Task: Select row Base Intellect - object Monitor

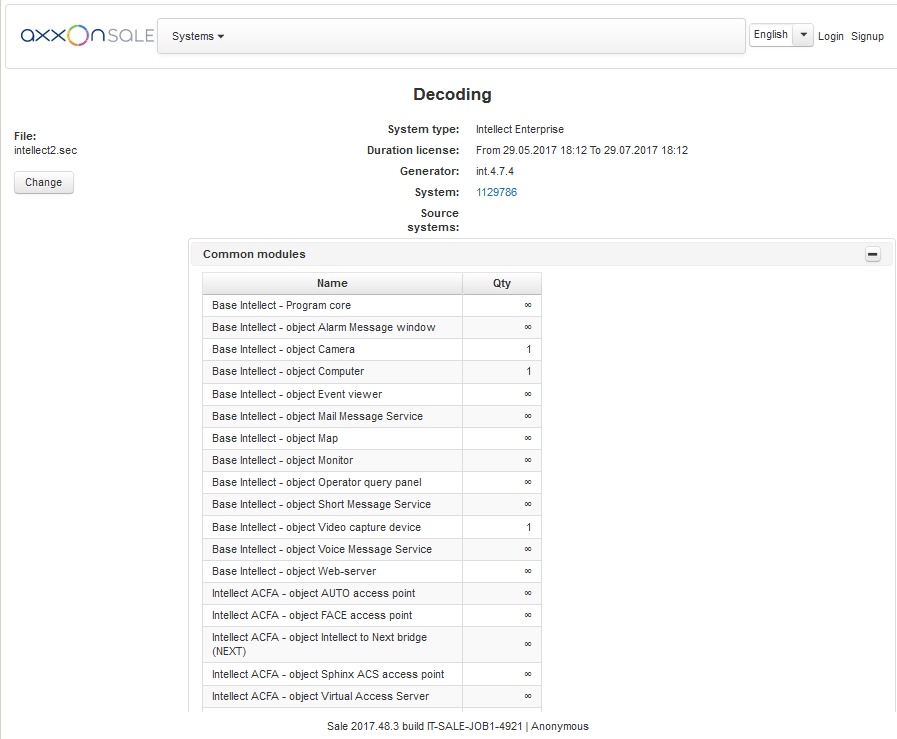Action: point(371,460)
